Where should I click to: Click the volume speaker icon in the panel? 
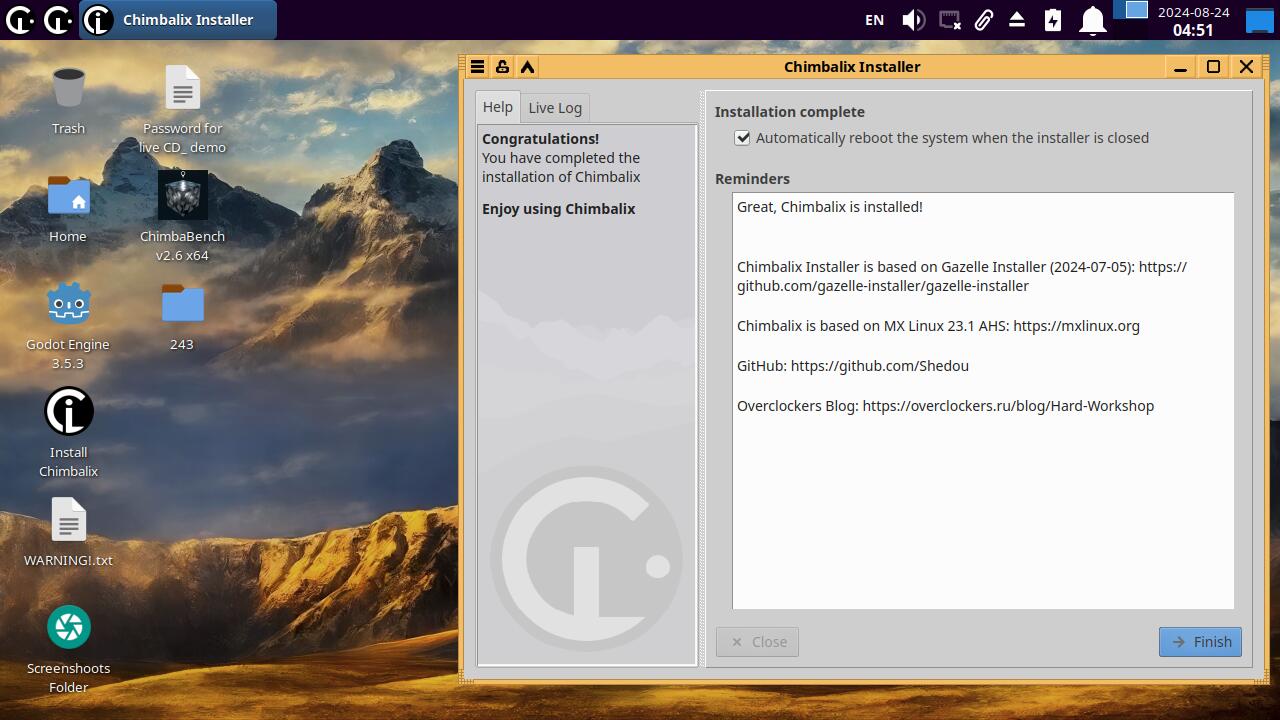[x=913, y=20]
